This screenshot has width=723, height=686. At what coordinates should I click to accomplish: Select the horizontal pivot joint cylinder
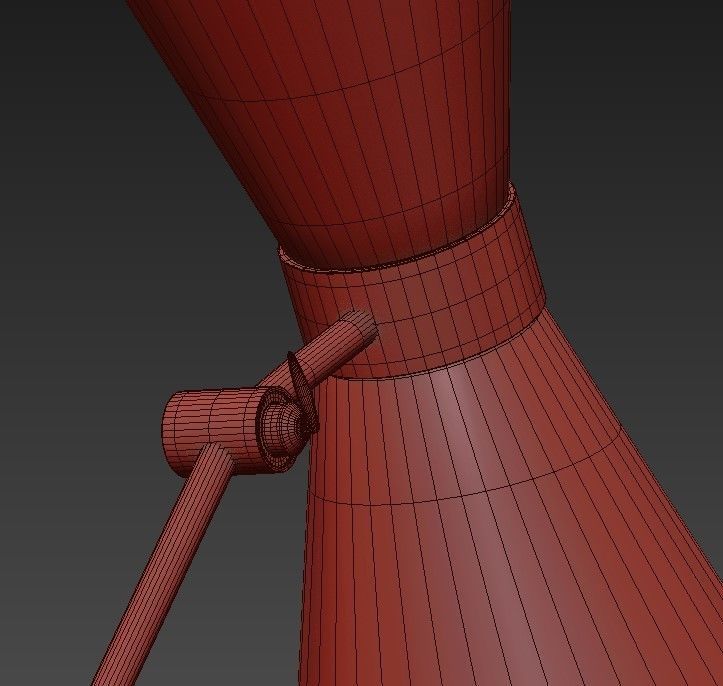point(226,431)
